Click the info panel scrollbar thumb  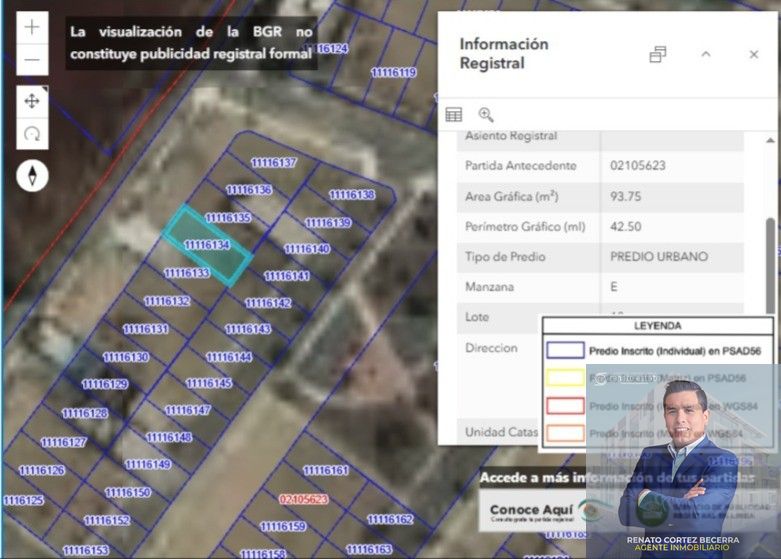point(770,266)
